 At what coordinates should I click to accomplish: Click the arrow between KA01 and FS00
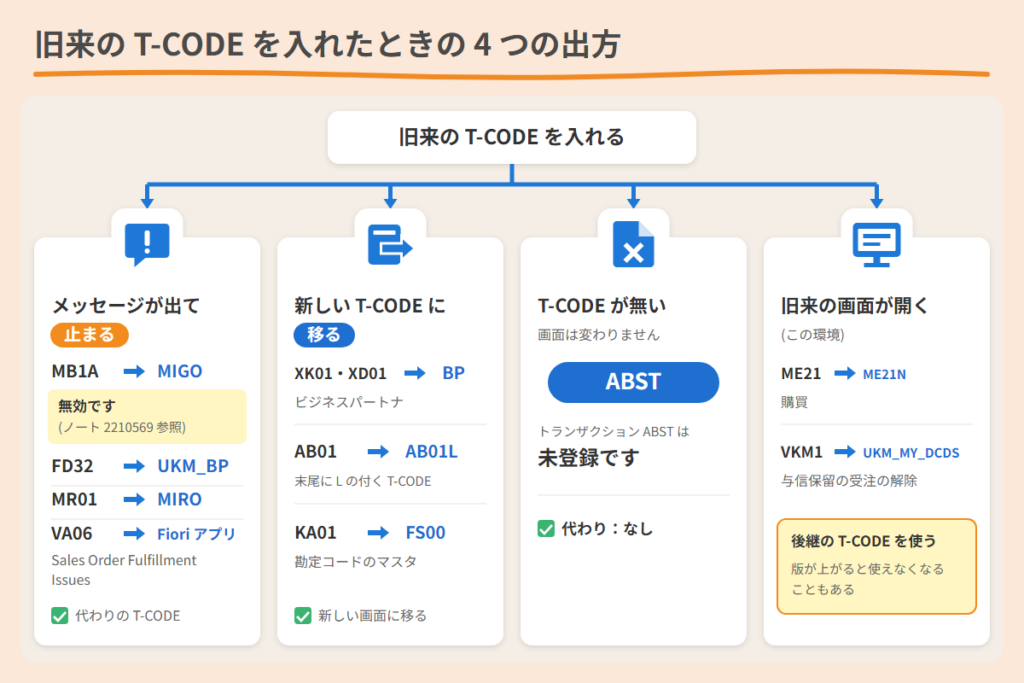click(x=378, y=533)
